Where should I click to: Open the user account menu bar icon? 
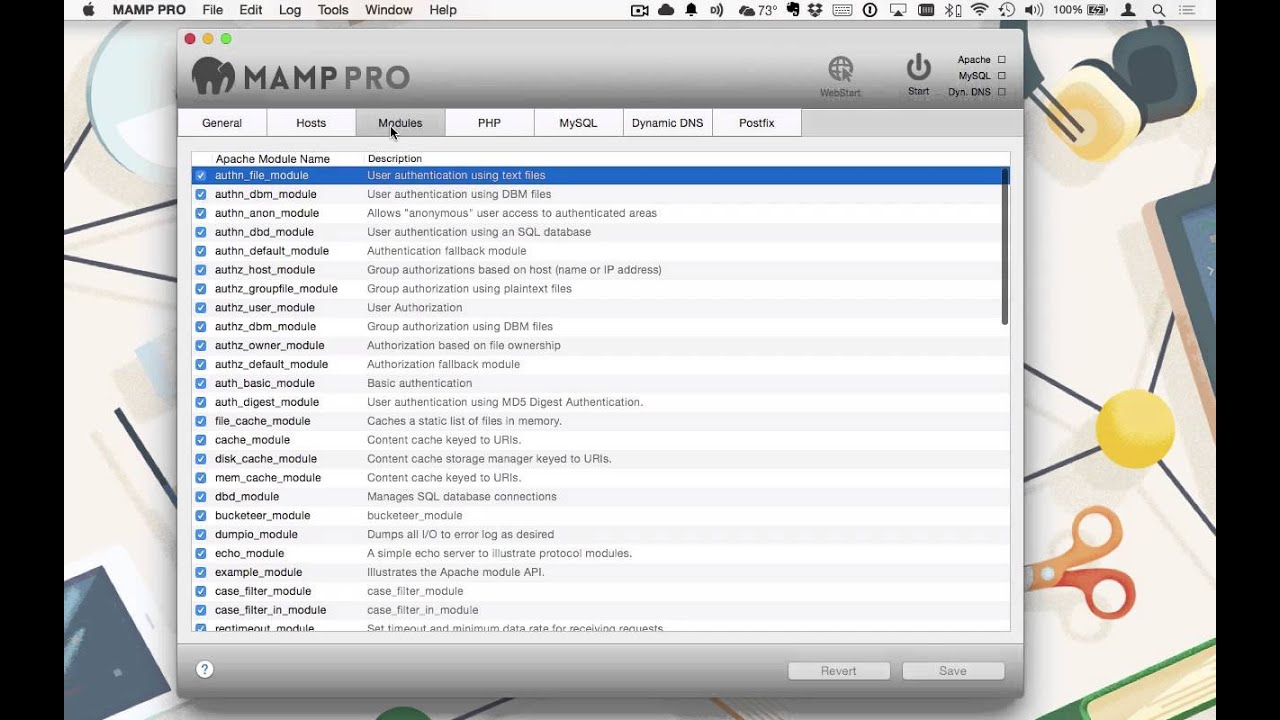tap(1128, 10)
